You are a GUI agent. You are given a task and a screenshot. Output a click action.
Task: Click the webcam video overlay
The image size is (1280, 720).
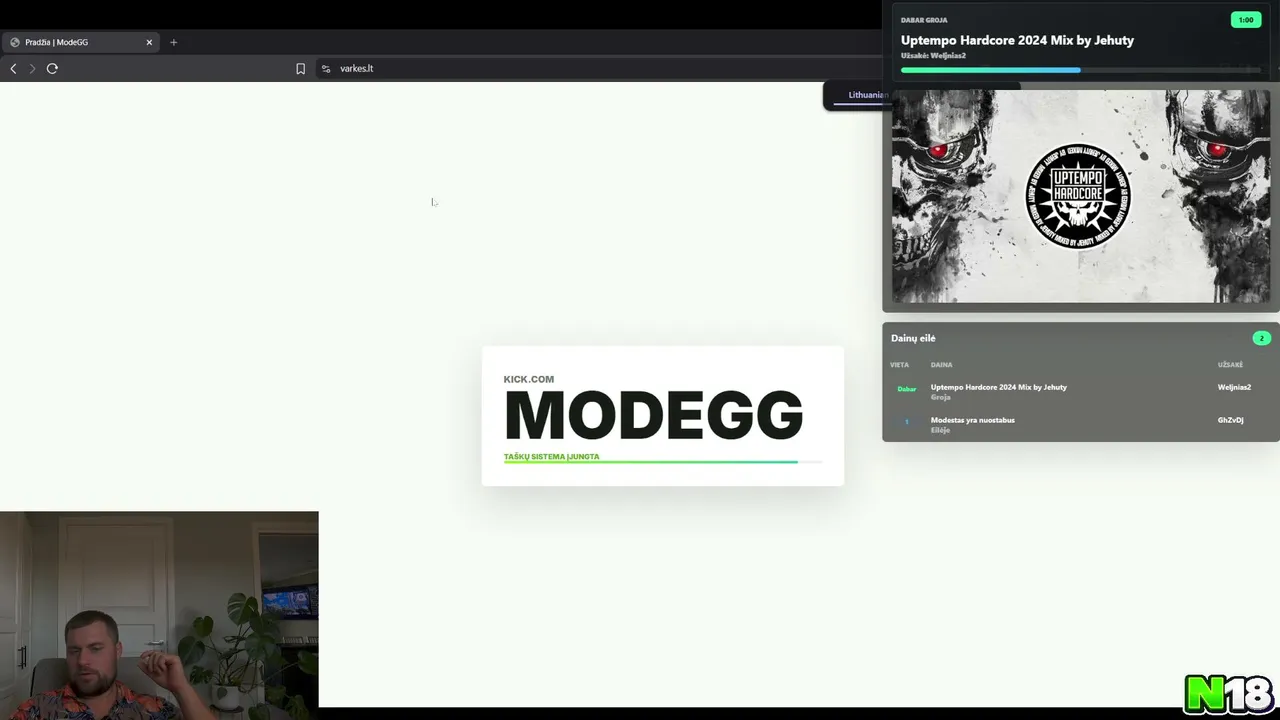[x=159, y=615]
